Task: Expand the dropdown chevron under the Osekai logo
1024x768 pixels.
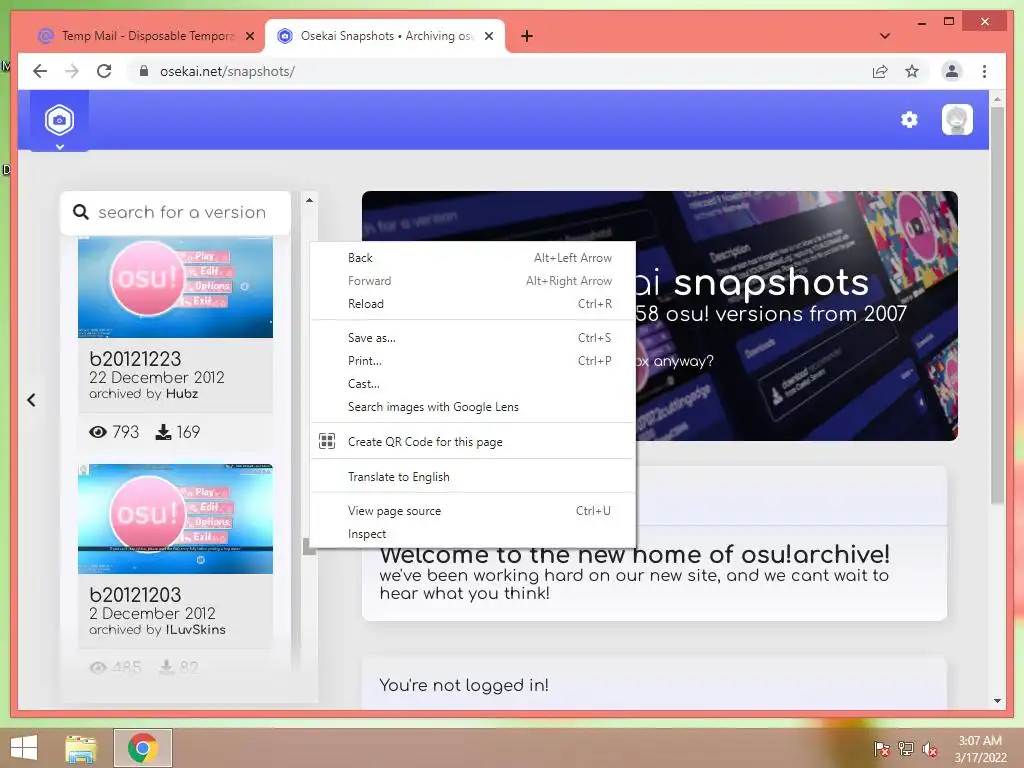Action: [59, 147]
